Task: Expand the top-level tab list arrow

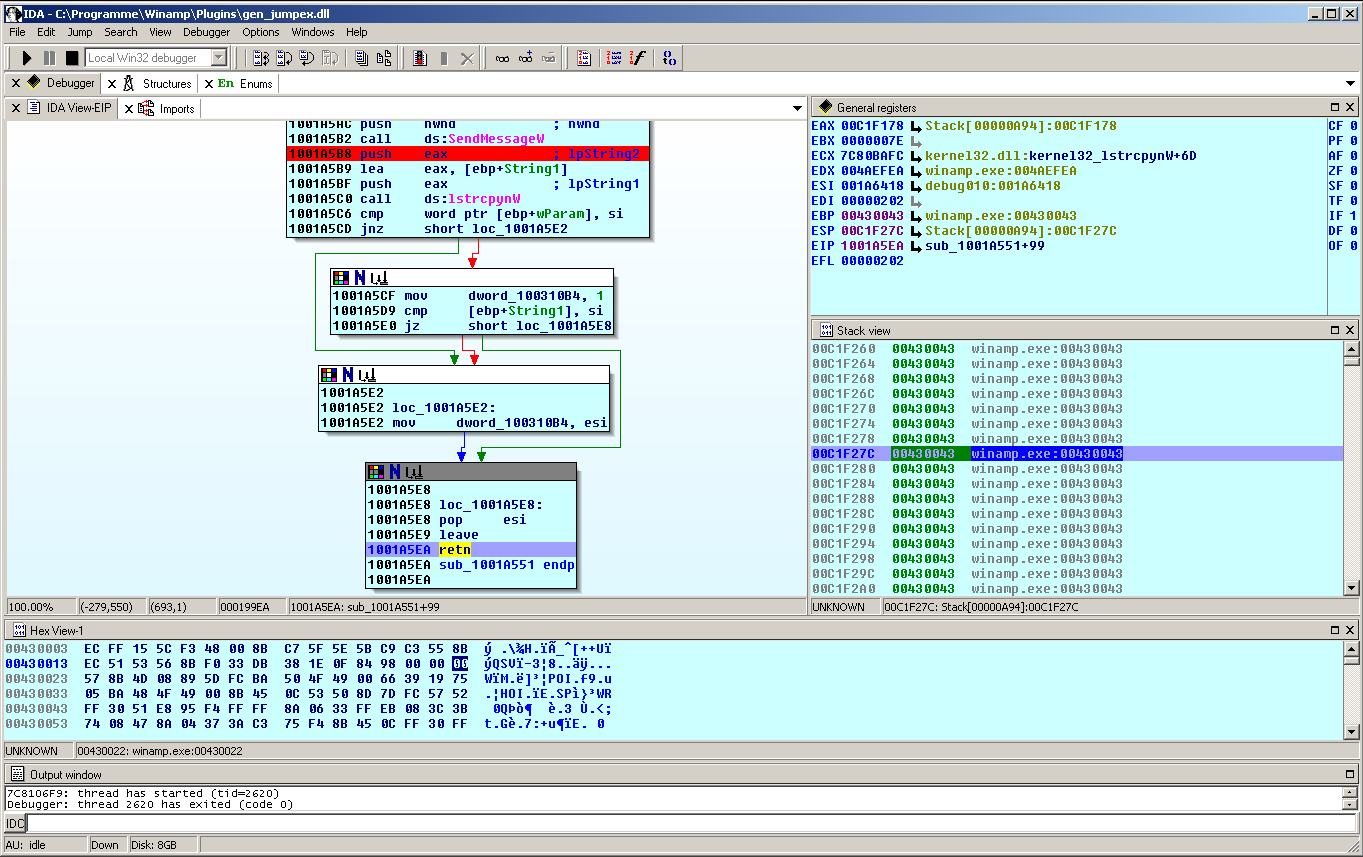Action: tap(1350, 83)
